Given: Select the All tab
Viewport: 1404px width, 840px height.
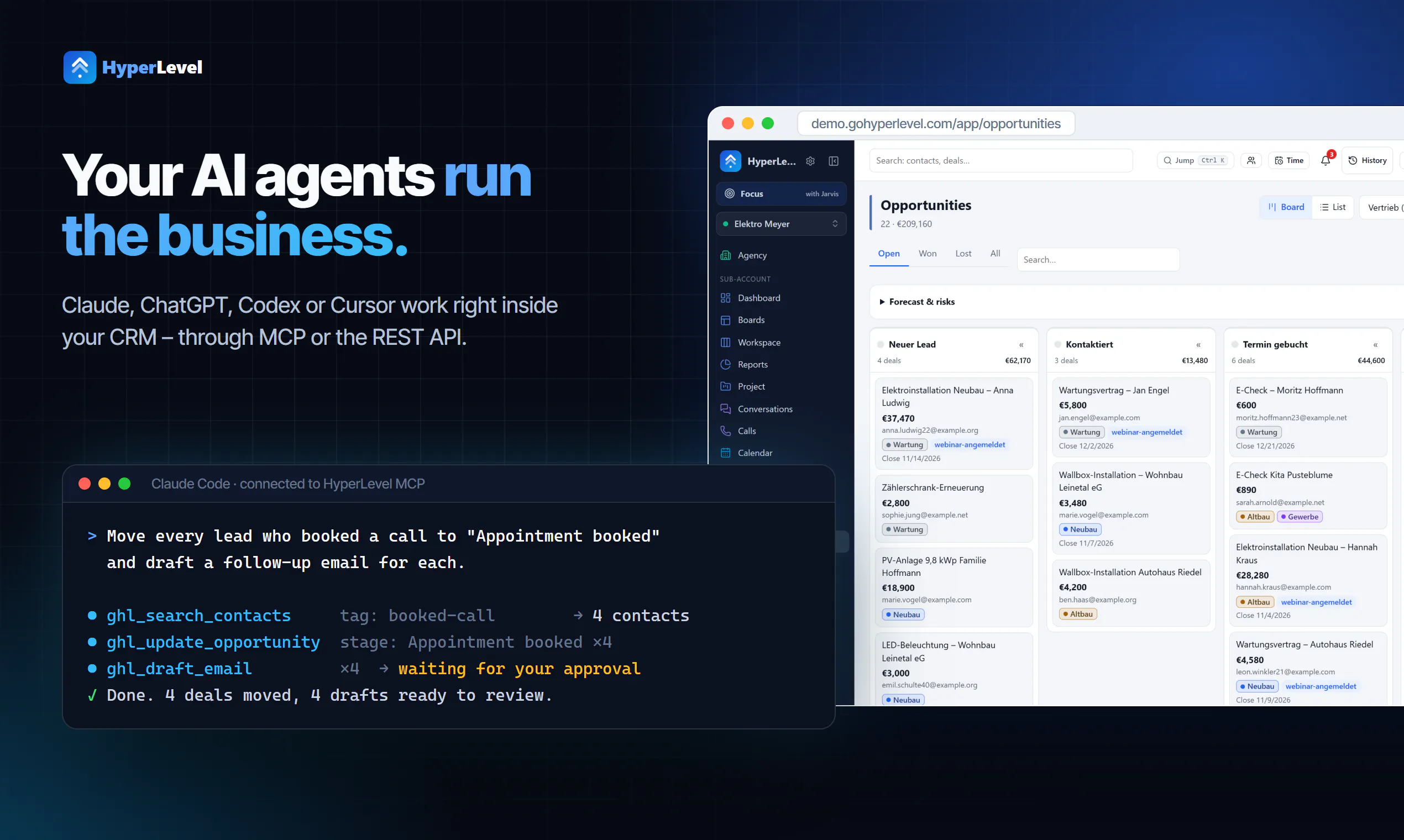Looking at the screenshot, I should (996, 254).
